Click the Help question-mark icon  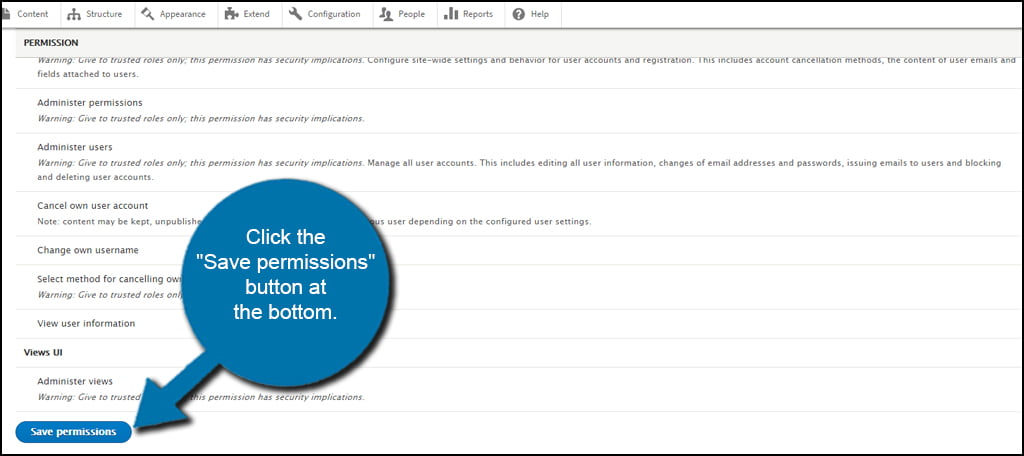coord(519,14)
